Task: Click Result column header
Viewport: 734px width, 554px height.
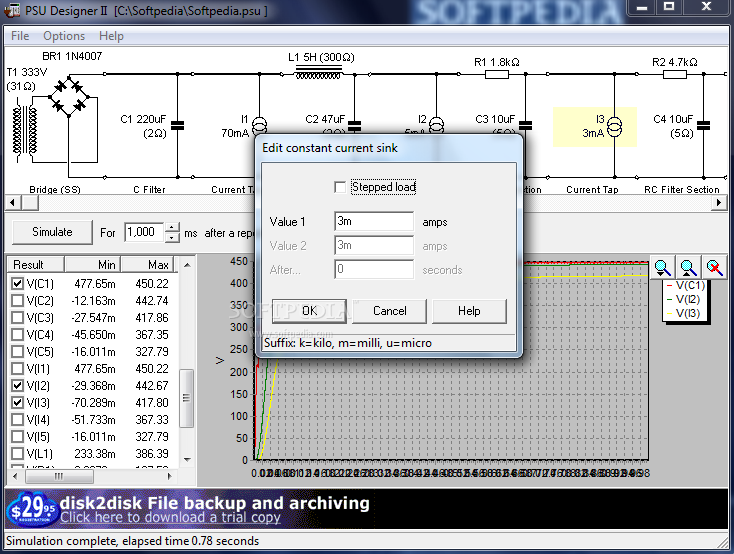Action: [x=36, y=265]
